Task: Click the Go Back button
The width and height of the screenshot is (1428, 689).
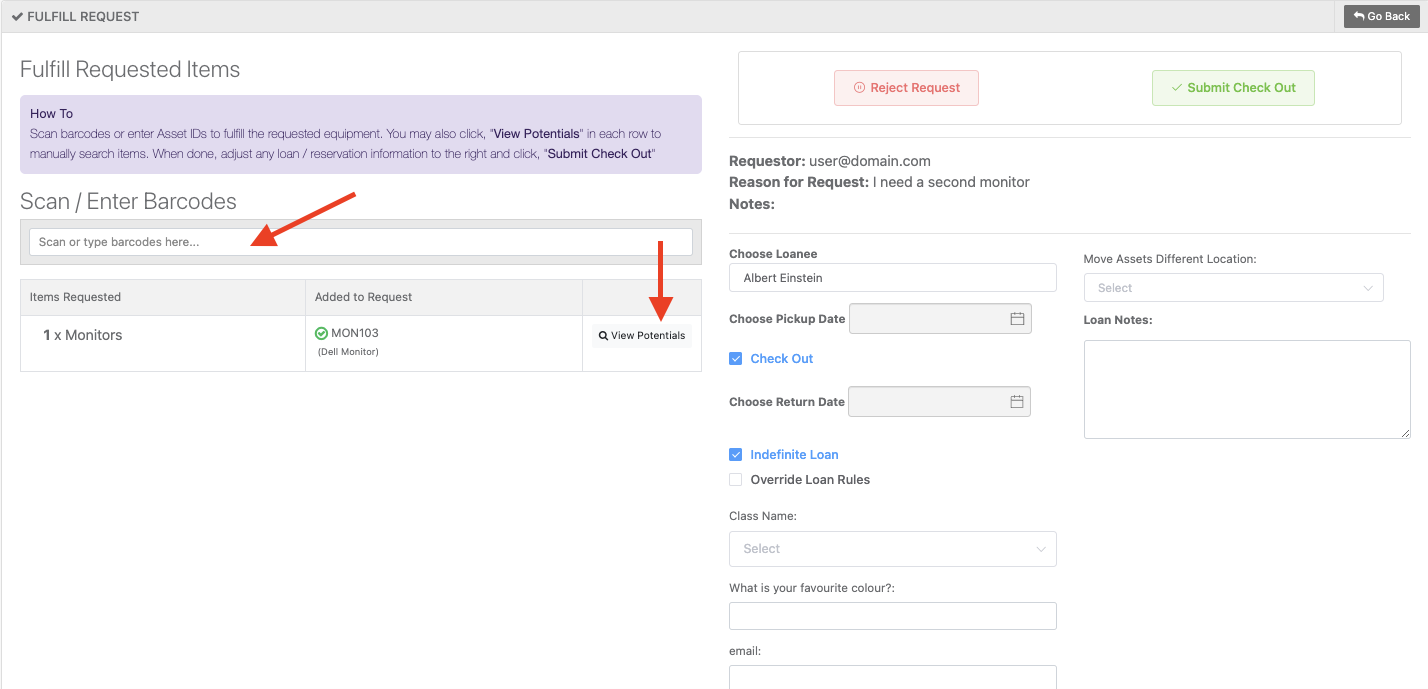Action: point(1382,16)
